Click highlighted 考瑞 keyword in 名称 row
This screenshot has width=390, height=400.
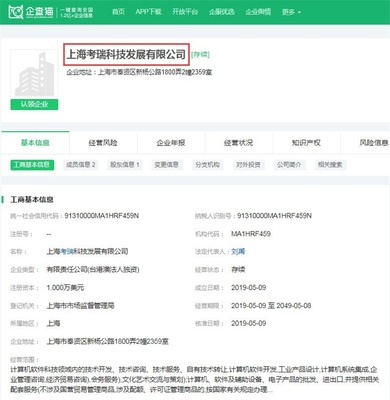pyautogui.click(x=67, y=252)
